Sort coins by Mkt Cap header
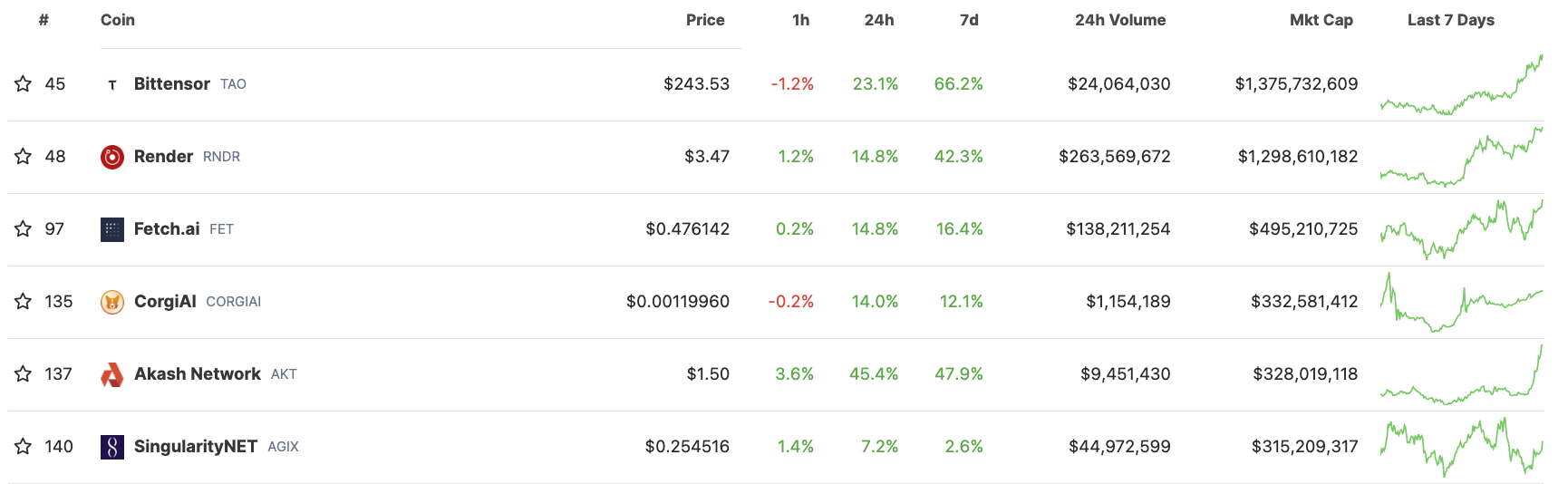Viewport: 1568px width, 484px height. coord(1321,20)
